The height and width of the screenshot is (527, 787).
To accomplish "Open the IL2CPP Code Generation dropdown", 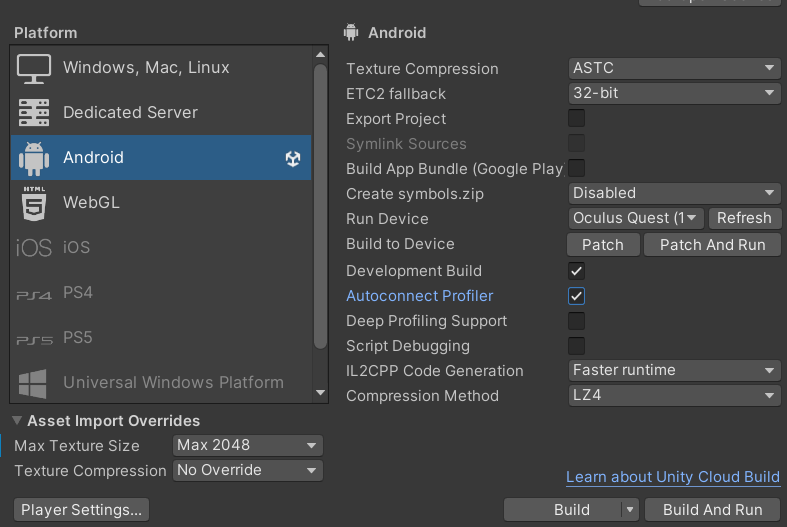I will coord(675,370).
